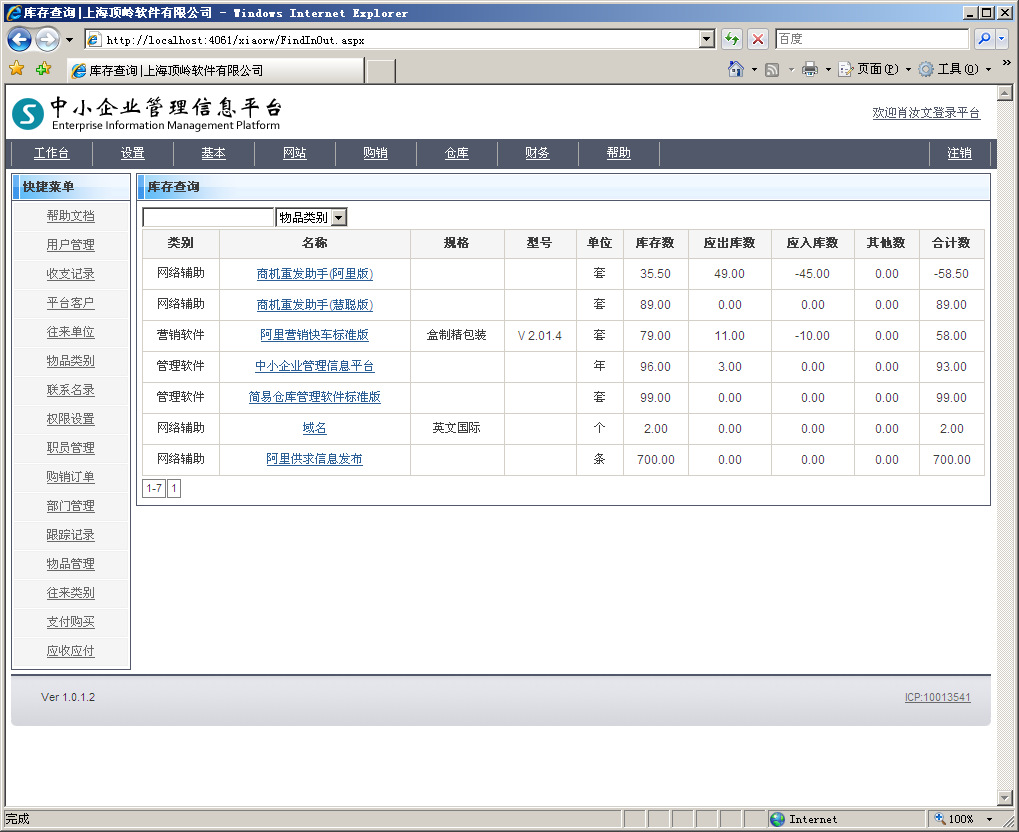Expand the 物品类别 category dropdown
The height and width of the screenshot is (832, 1019).
(x=339, y=217)
